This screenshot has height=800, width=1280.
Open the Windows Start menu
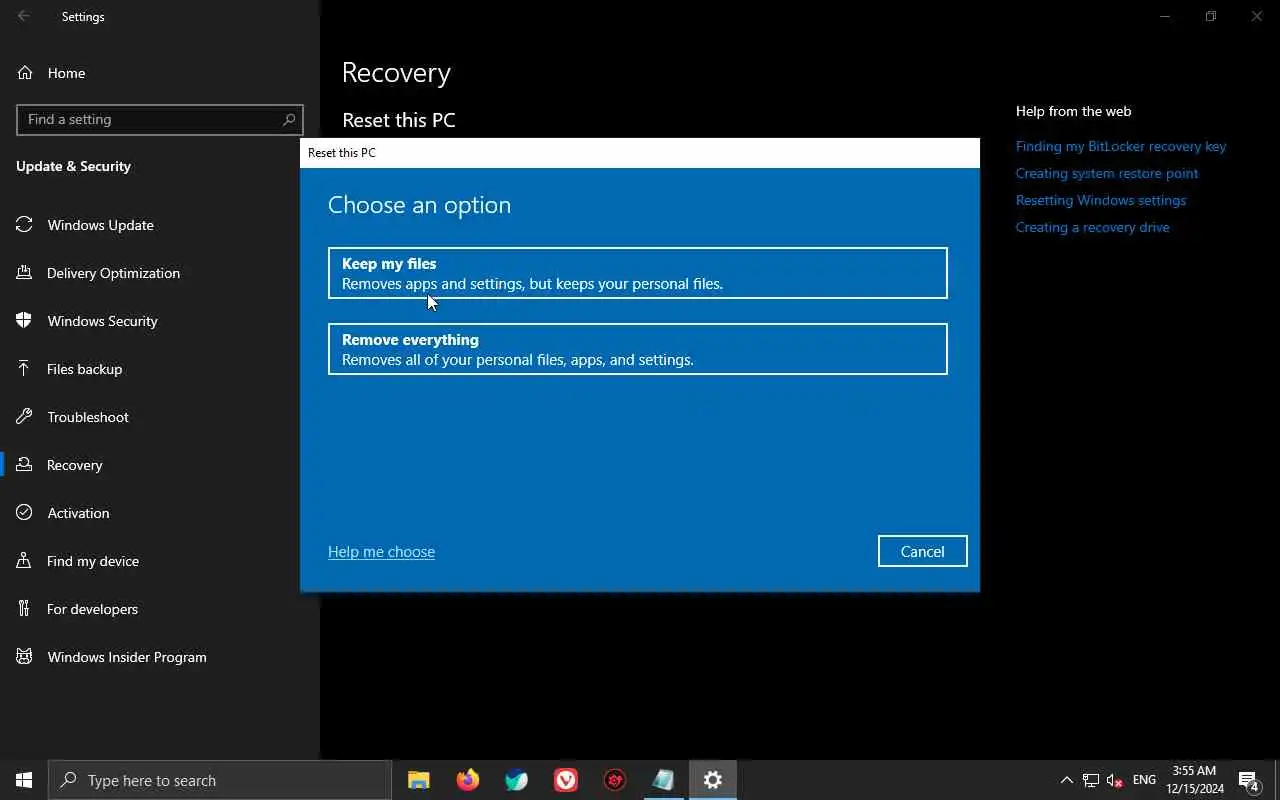pyautogui.click(x=24, y=780)
